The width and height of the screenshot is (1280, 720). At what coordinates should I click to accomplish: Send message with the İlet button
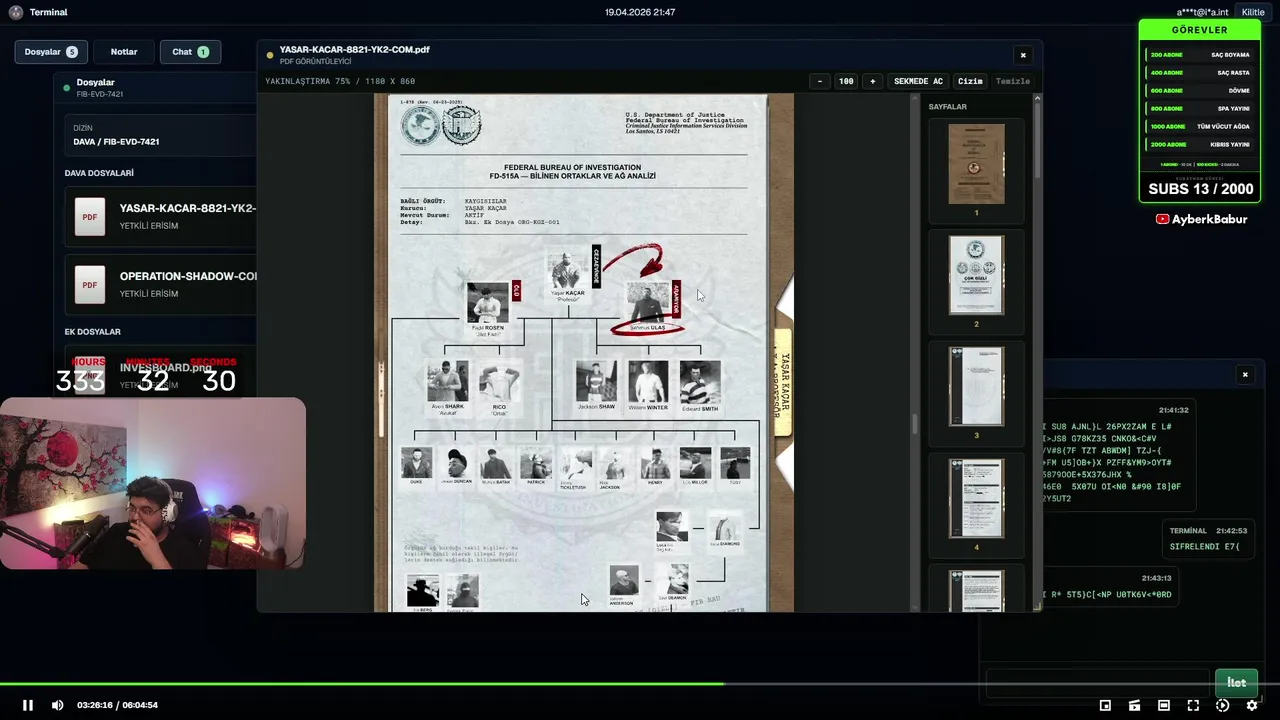pos(1236,683)
